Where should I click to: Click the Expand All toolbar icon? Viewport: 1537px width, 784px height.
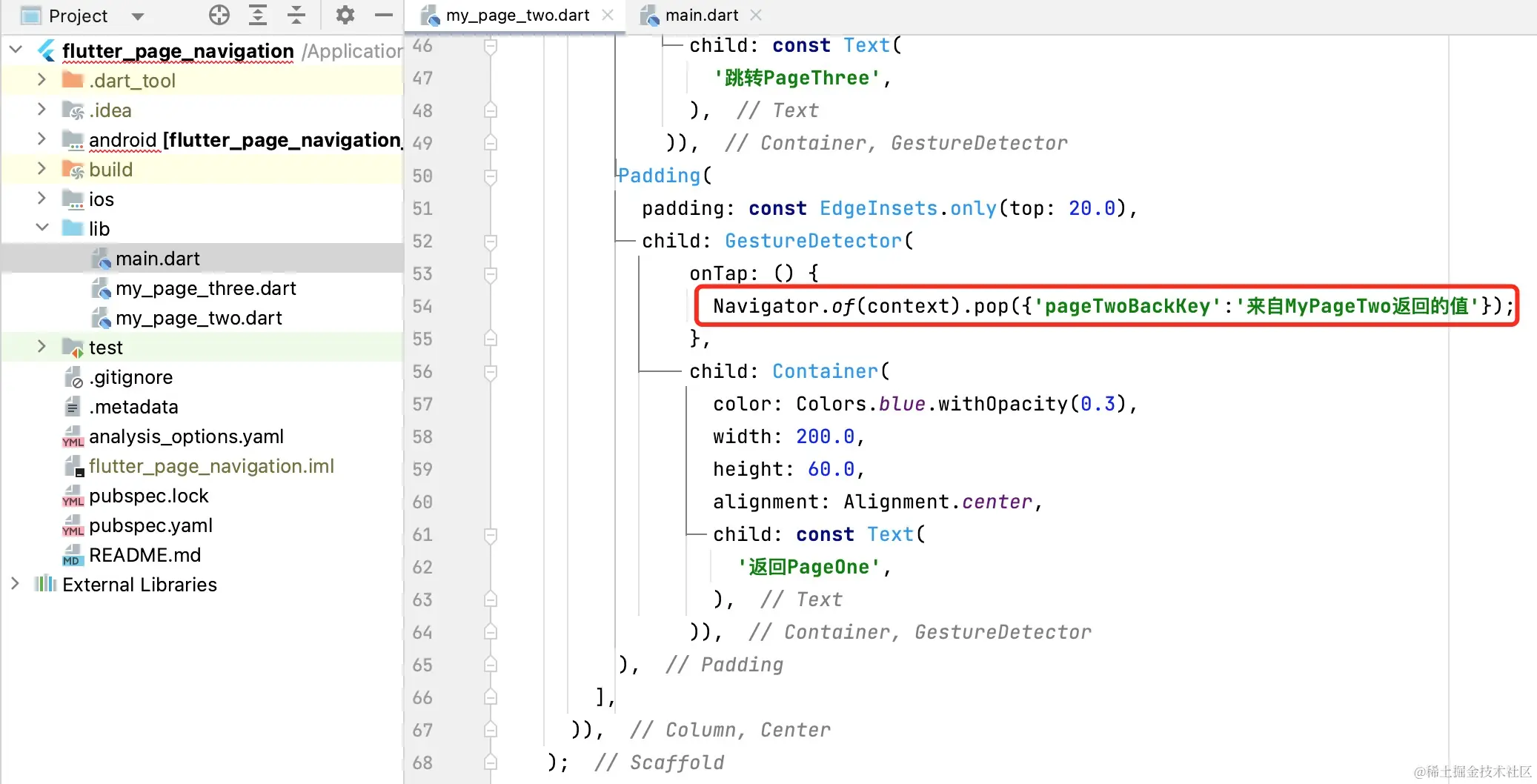pos(258,15)
